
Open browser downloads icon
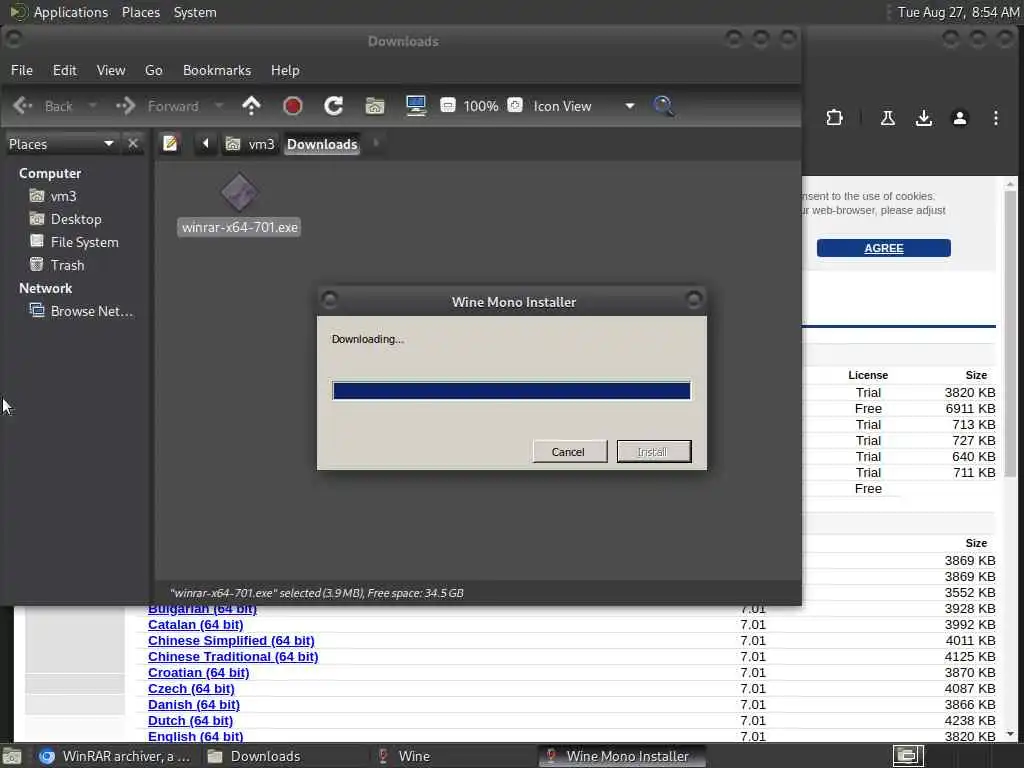coord(923,118)
